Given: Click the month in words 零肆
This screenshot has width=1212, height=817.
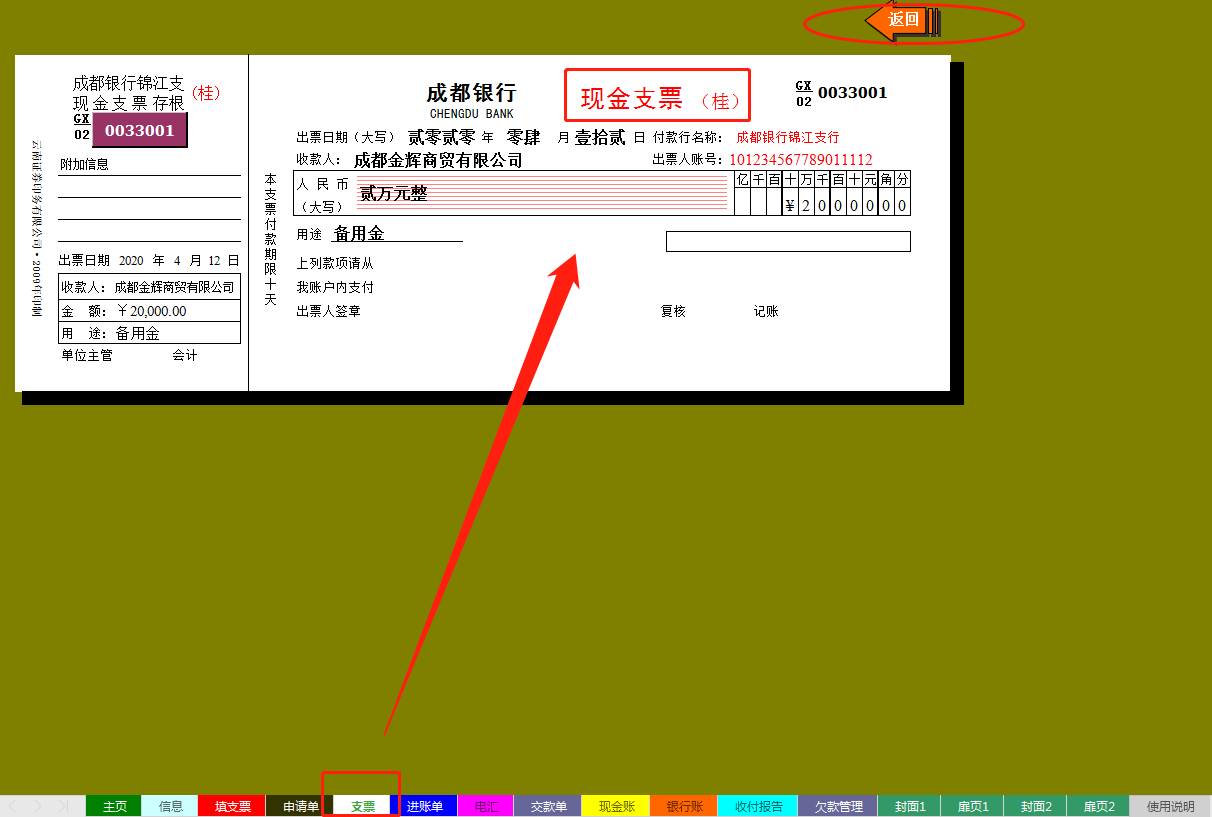Looking at the screenshot, I should pyautogui.click(x=523, y=137).
